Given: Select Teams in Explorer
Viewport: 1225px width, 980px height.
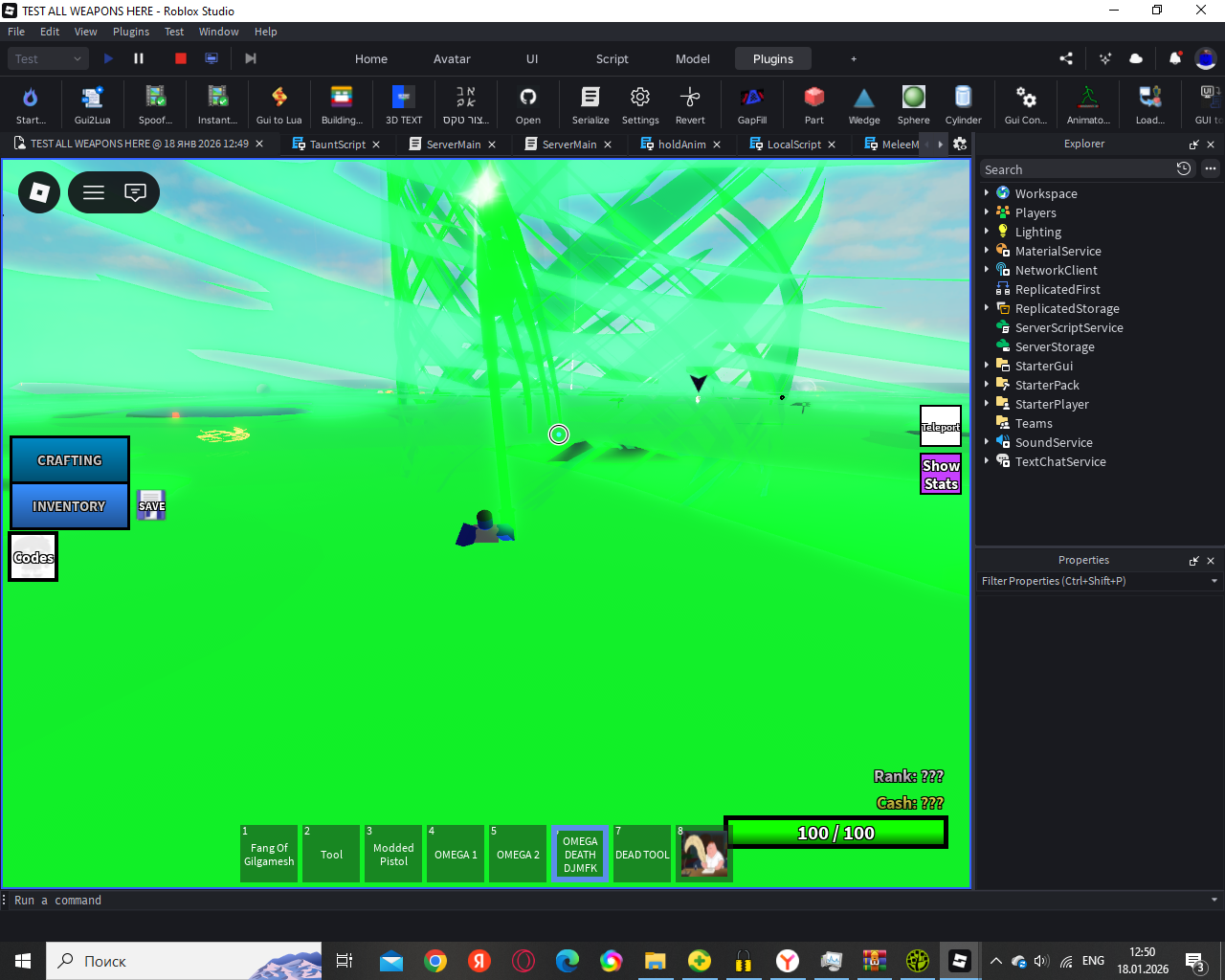Looking at the screenshot, I should click(x=1034, y=423).
